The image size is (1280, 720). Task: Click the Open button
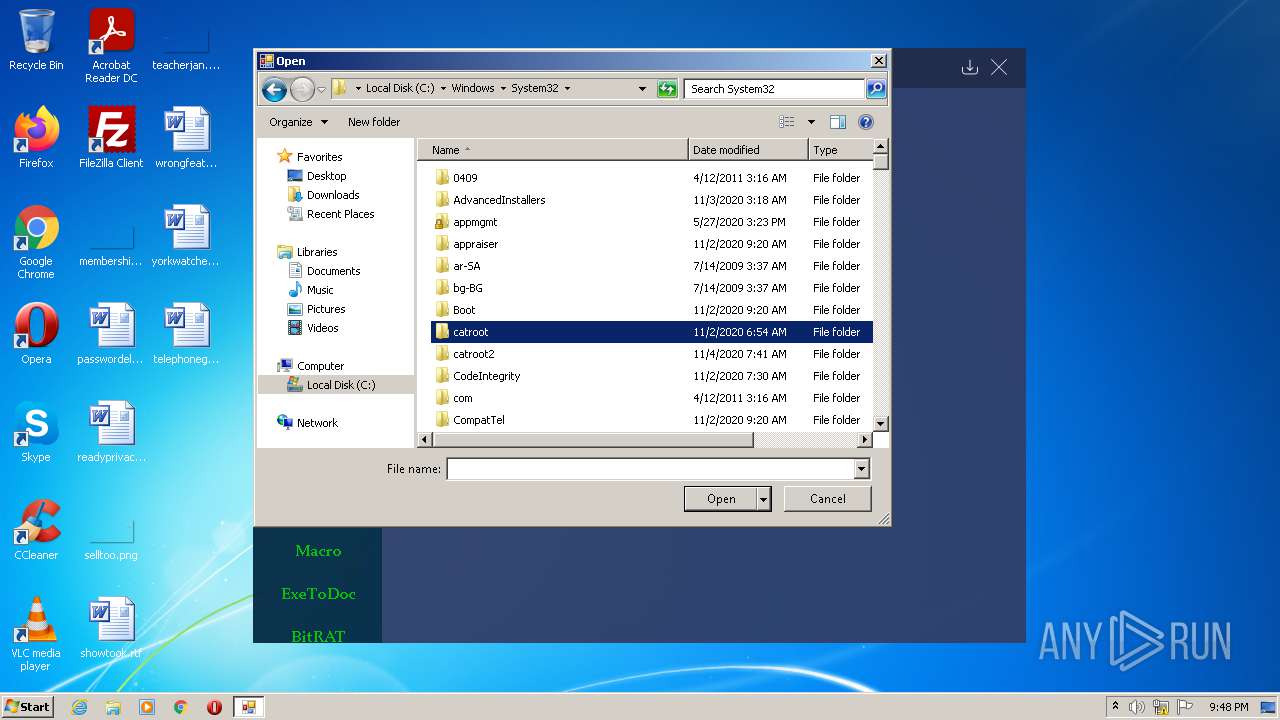(x=721, y=499)
